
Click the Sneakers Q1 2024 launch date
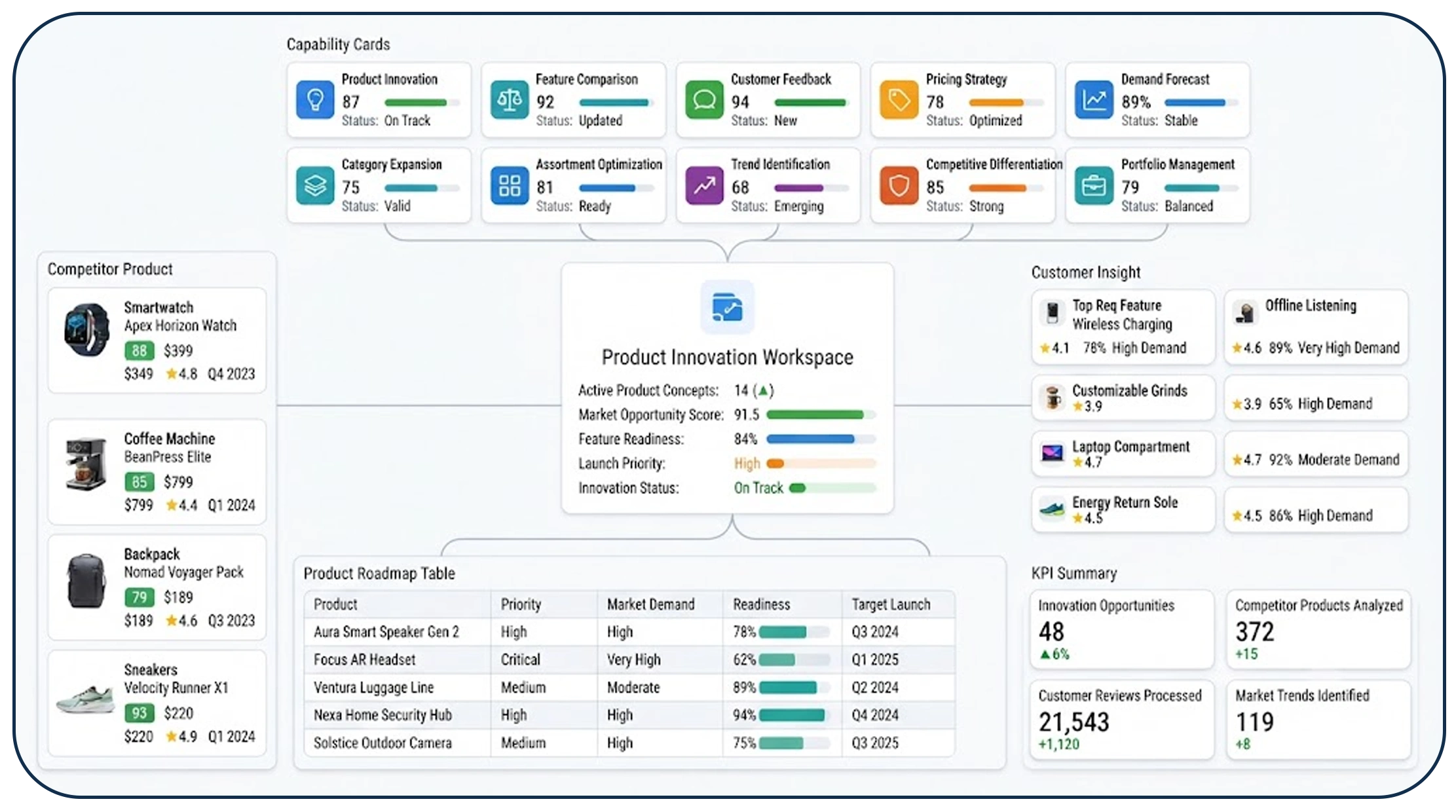231,737
